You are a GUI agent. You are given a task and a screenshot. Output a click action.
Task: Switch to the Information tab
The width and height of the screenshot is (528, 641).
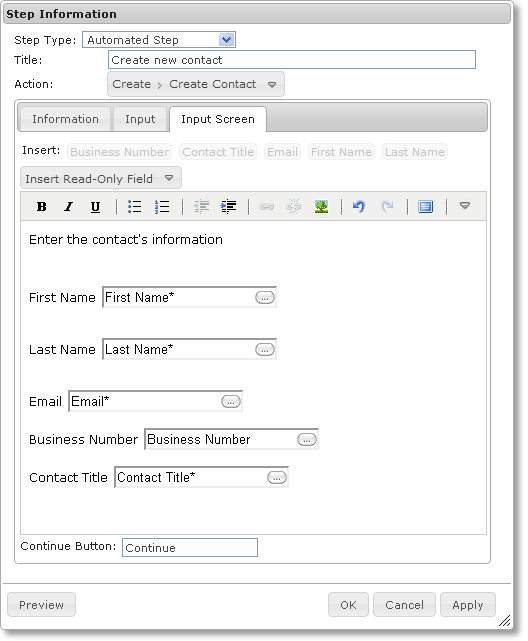click(x=65, y=119)
